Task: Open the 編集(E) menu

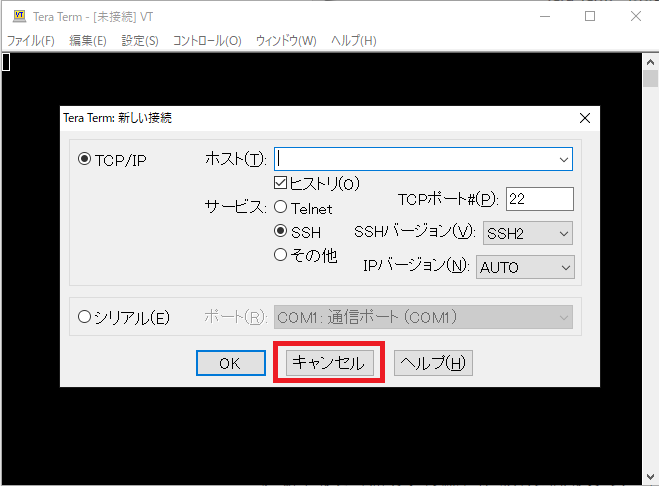Action: pos(88,41)
